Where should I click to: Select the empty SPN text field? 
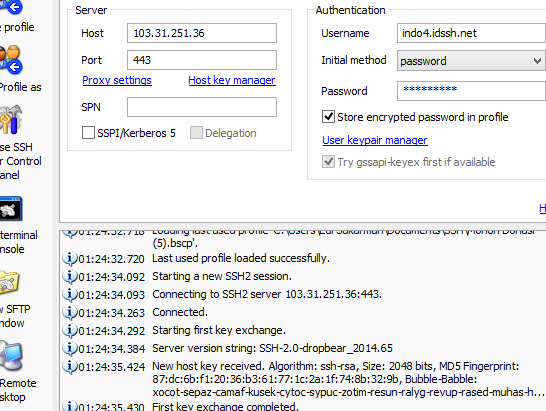click(202, 107)
